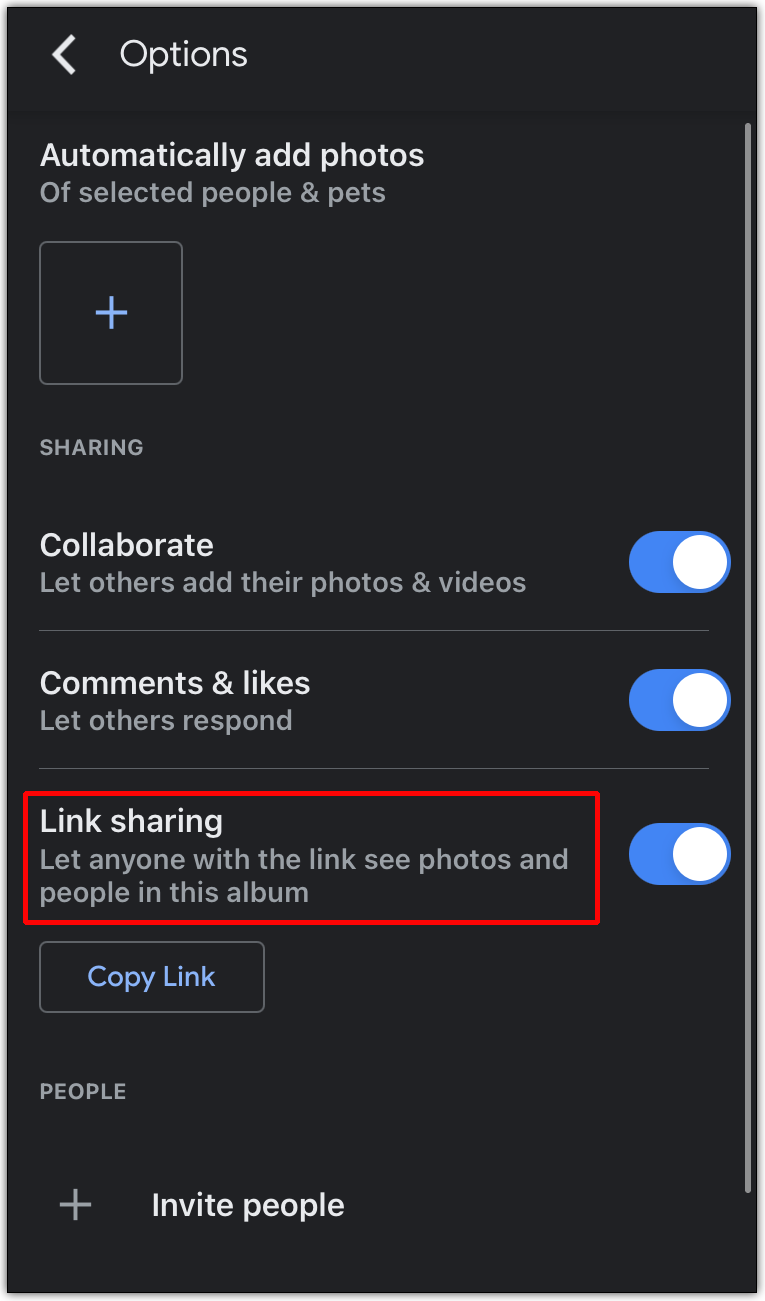Select the Comments & likes label
Viewport: 765px width, 1301px height.
coord(175,683)
